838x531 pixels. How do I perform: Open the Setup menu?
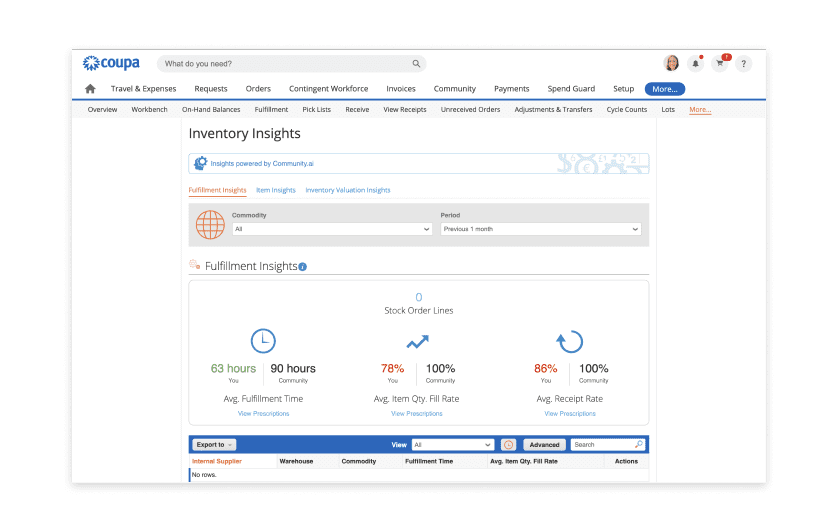[624, 89]
